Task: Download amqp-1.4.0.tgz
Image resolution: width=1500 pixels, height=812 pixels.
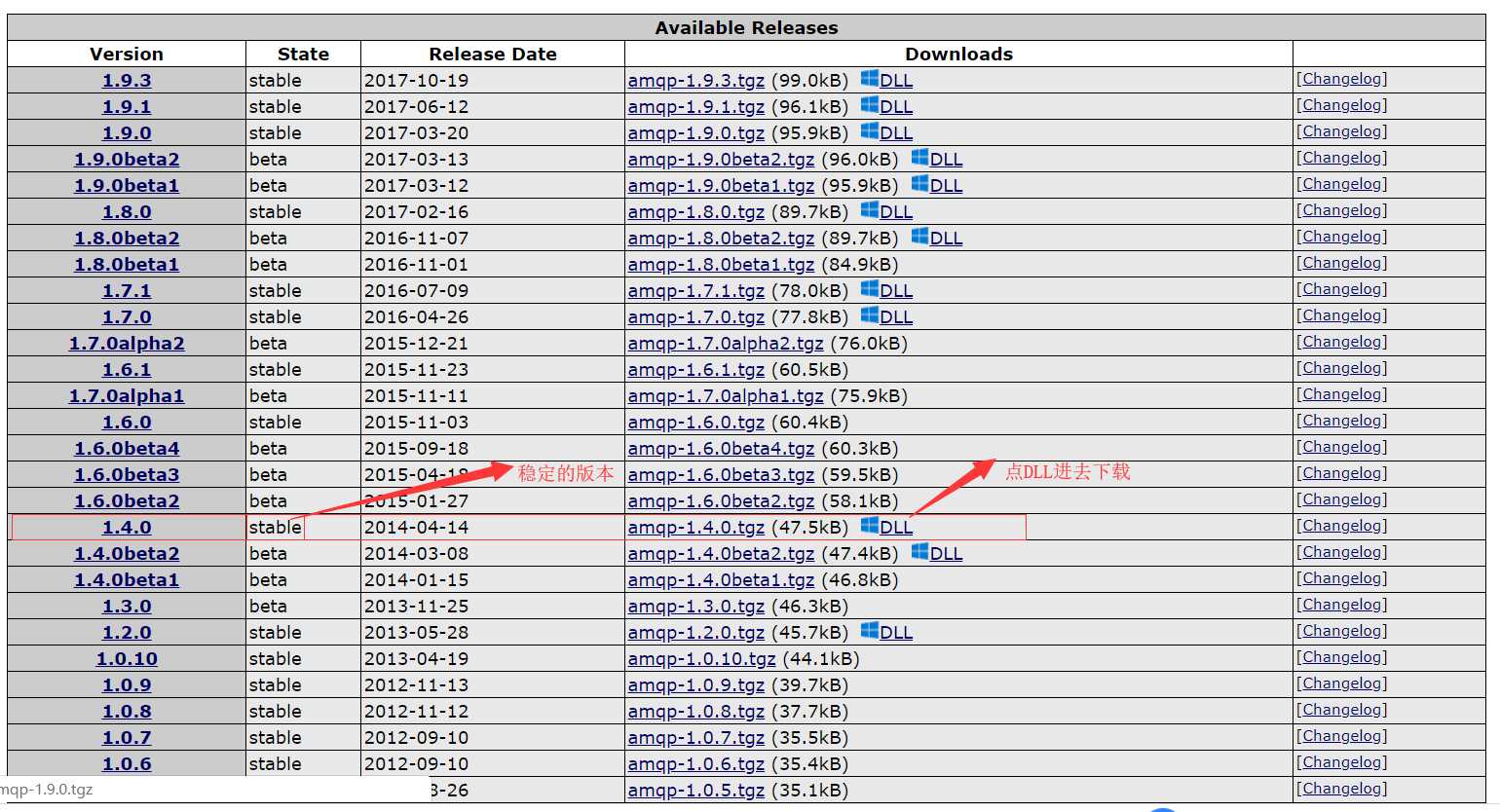Action: point(696,528)
